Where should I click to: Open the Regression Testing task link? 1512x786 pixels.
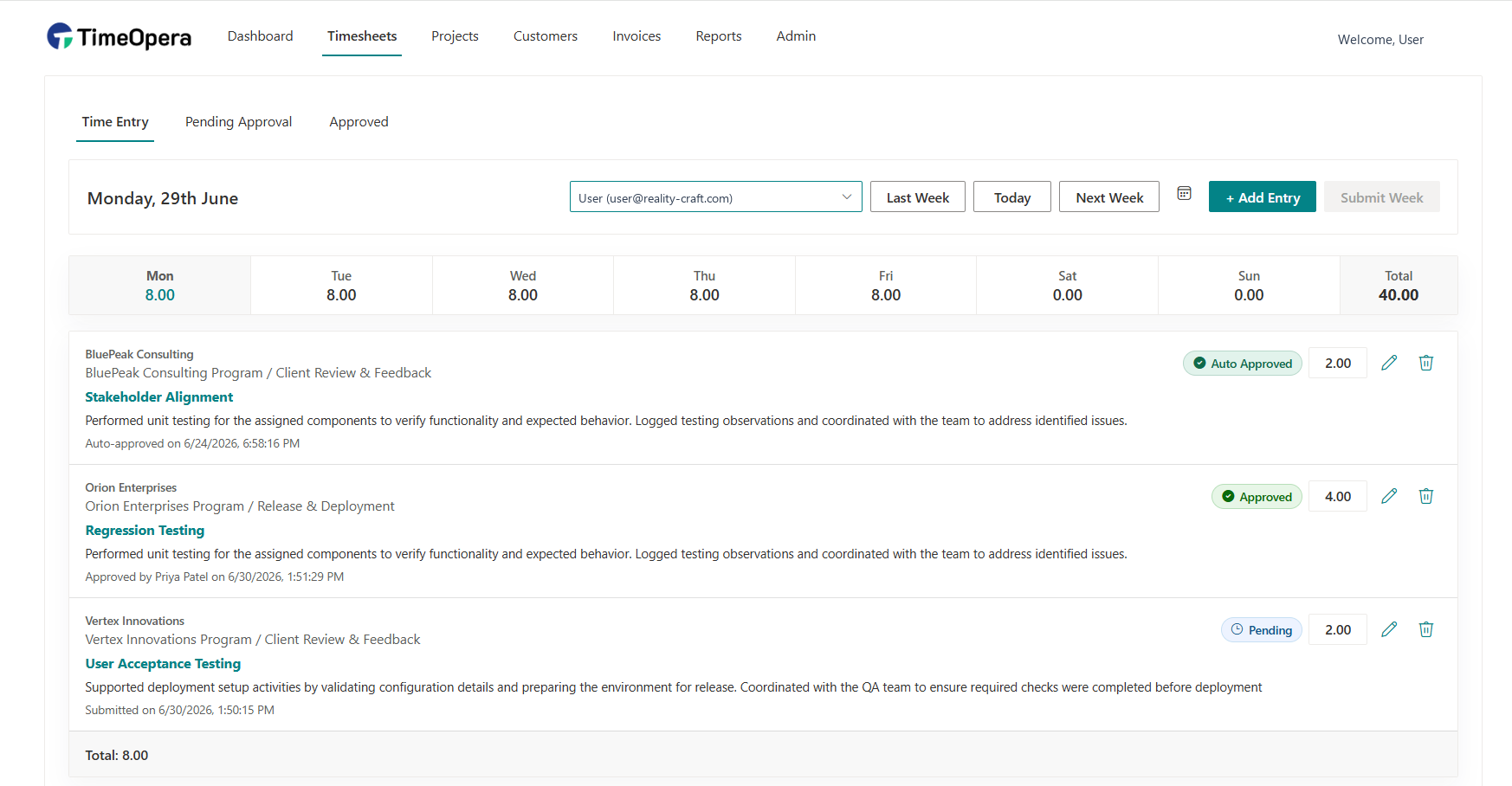click(x=145, y=530)
